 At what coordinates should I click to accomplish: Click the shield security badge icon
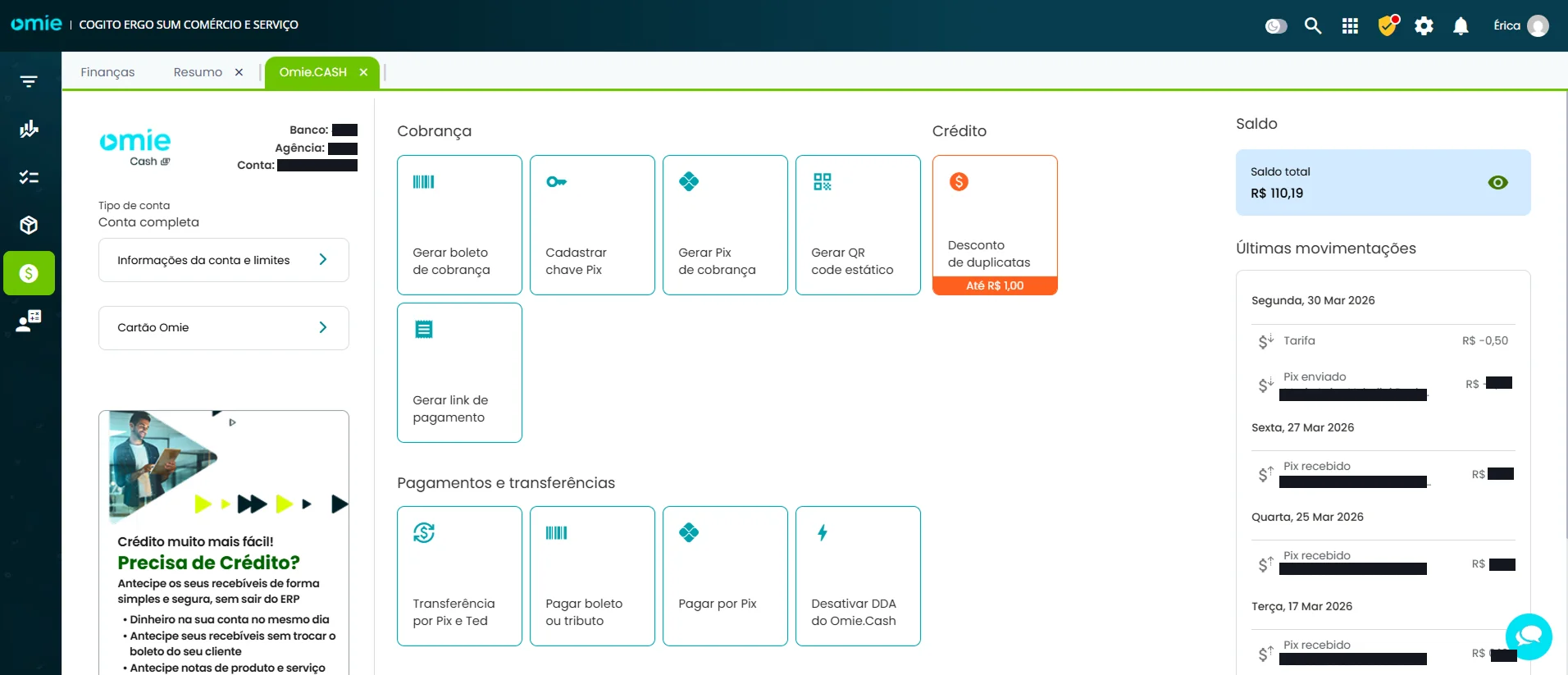click(1388, 26)
